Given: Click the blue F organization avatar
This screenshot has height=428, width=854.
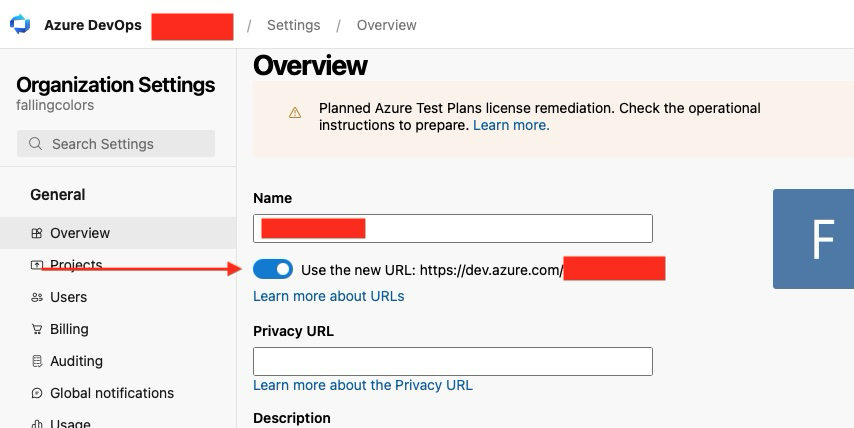Looking at the screenshot, I should click(x=813, y=239).
